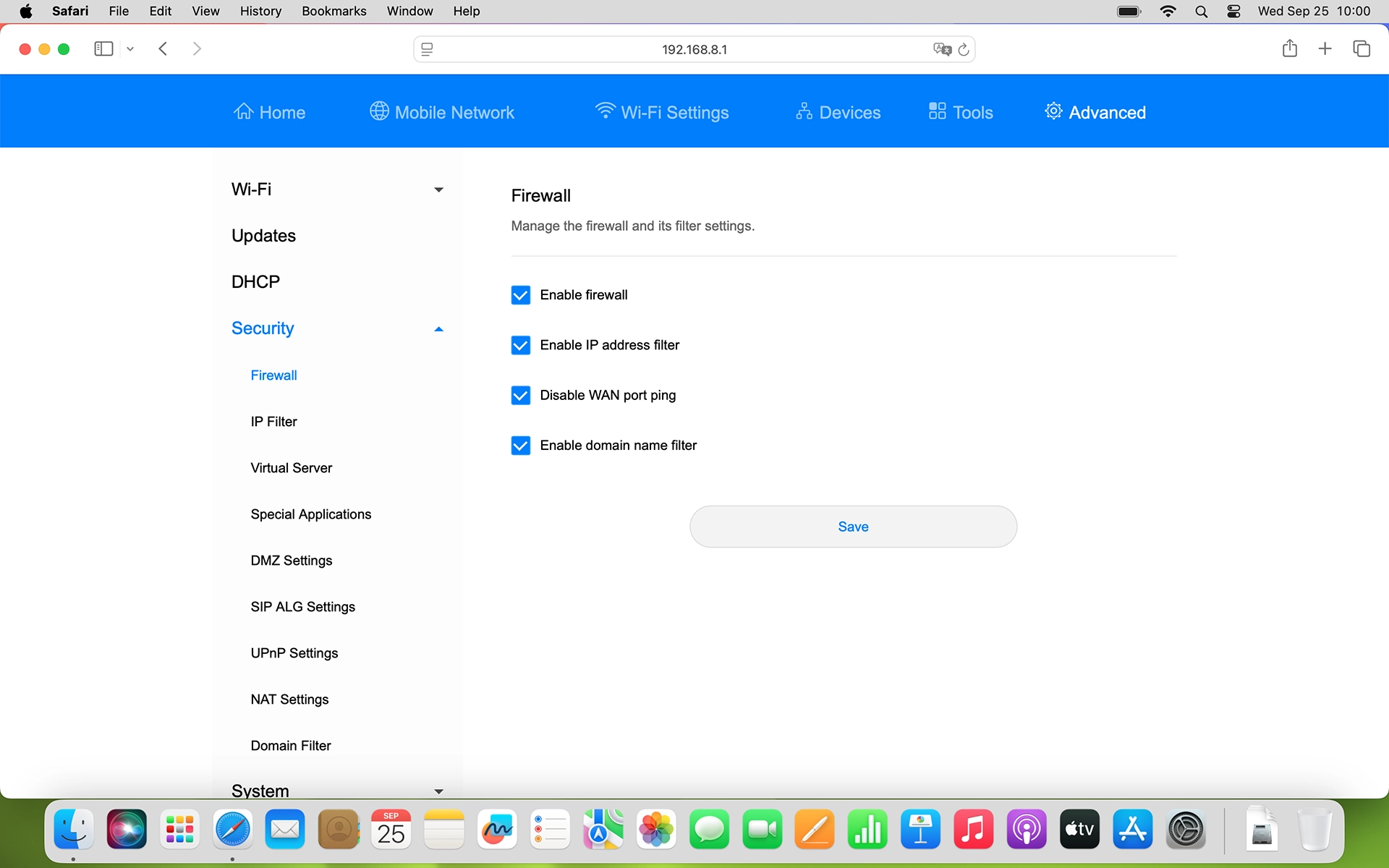Click the Tools grid icon
Screen dimensions: 1389x868
(x=937, y=111)
